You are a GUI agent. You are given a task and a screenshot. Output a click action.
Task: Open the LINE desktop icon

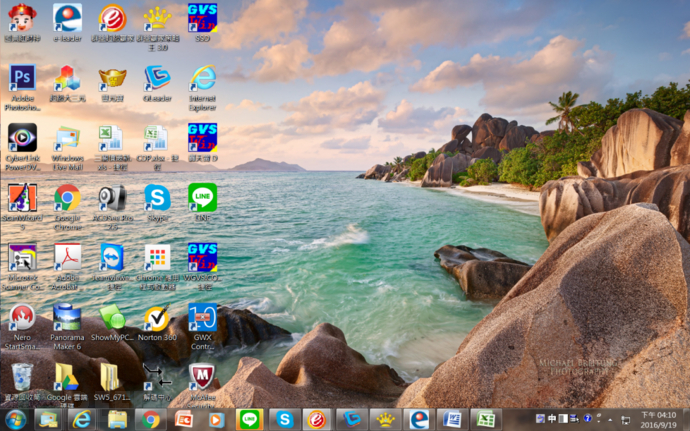(x=202, y=197)
